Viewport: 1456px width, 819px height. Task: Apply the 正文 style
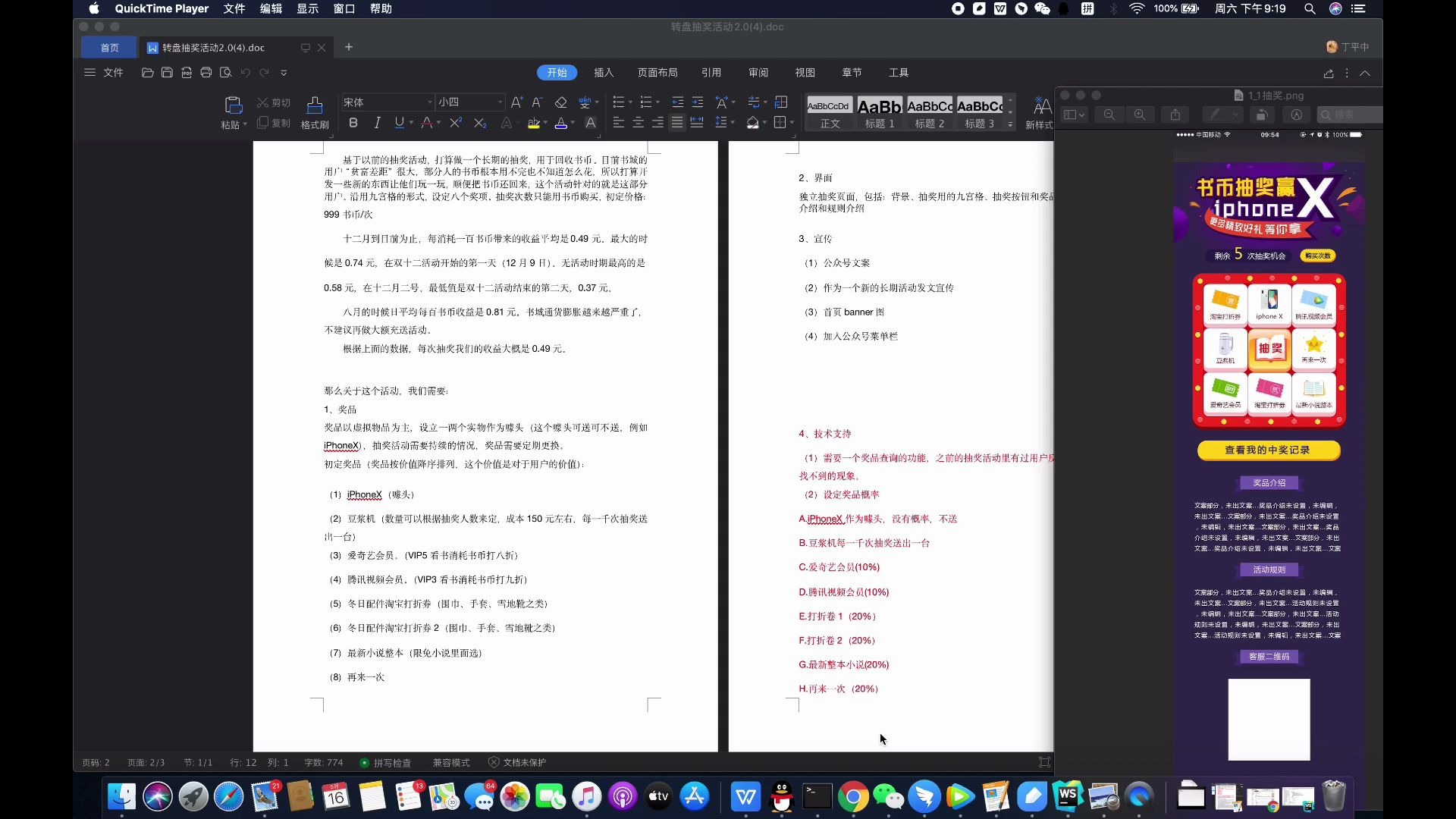pyautogui.click(x=830, y=113)
